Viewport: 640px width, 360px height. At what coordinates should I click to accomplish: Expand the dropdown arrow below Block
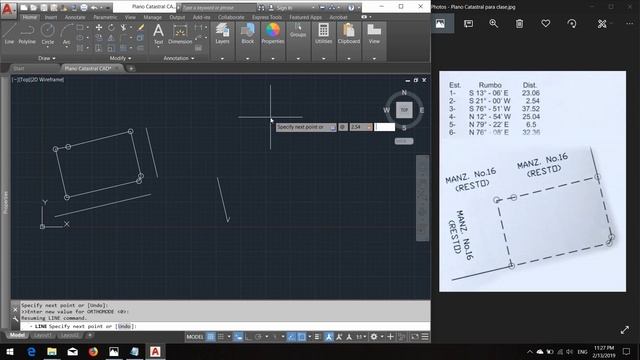247,58
